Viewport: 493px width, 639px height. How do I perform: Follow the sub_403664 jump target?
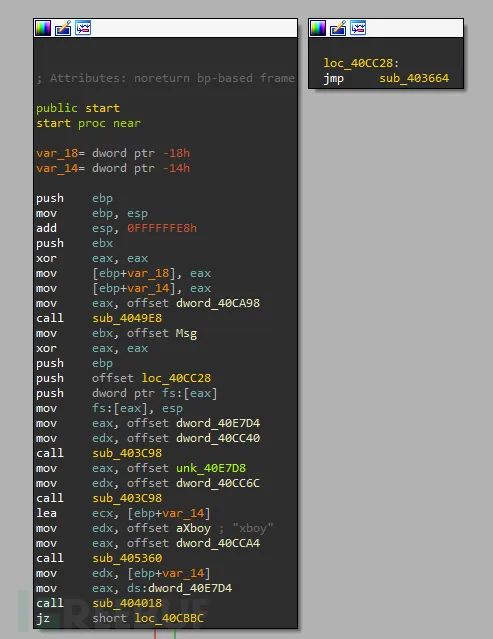point(414,78)
